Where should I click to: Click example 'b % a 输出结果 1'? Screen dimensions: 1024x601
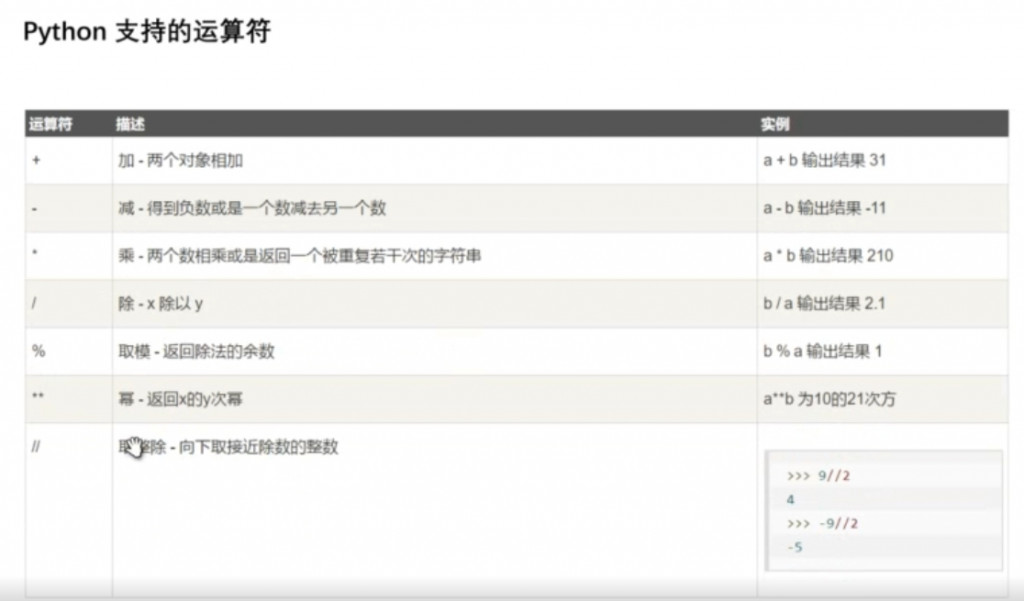pos(823,351)
